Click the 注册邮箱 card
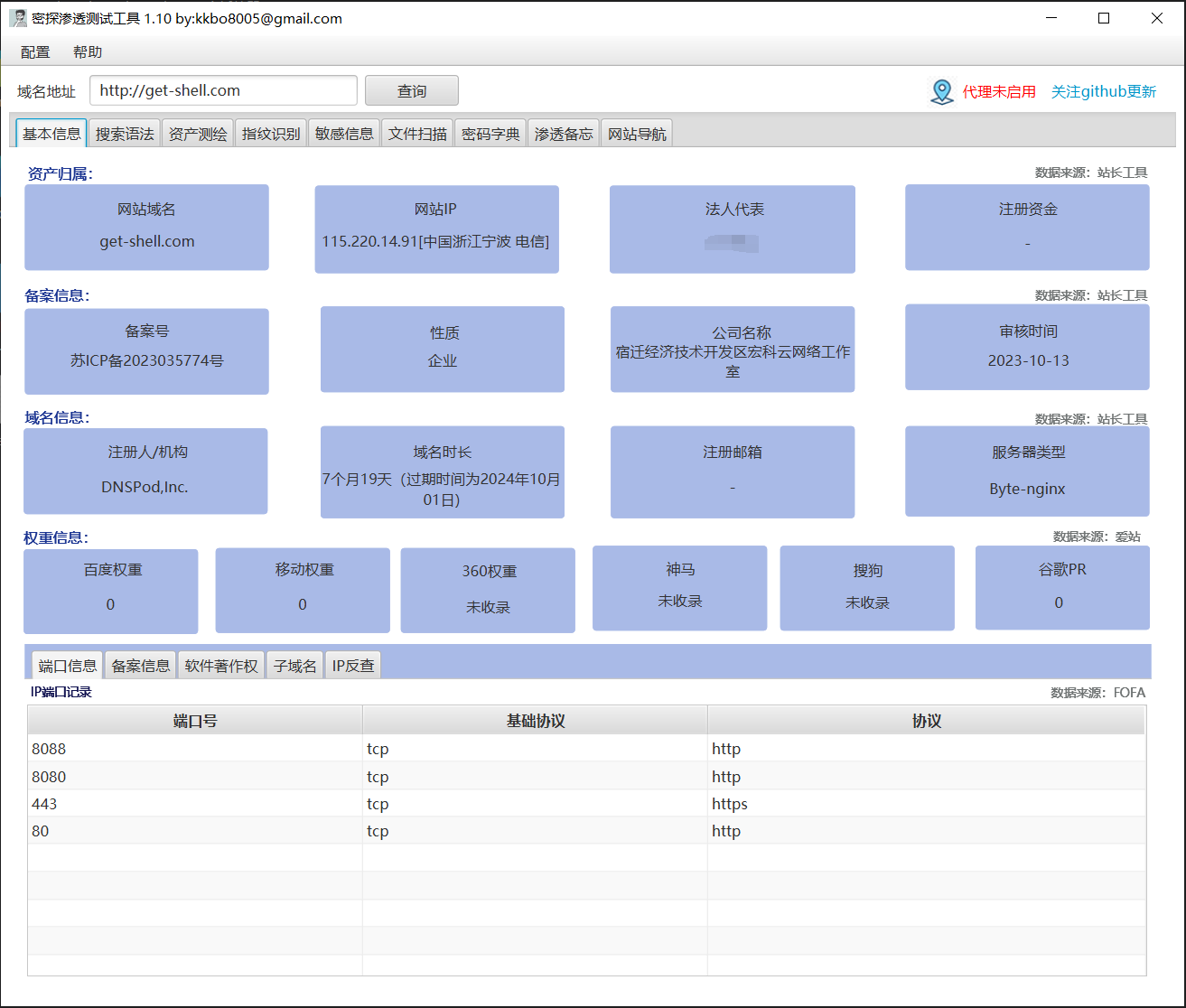The width and height of the screenshot is (1186, 1008). point(733,472)
